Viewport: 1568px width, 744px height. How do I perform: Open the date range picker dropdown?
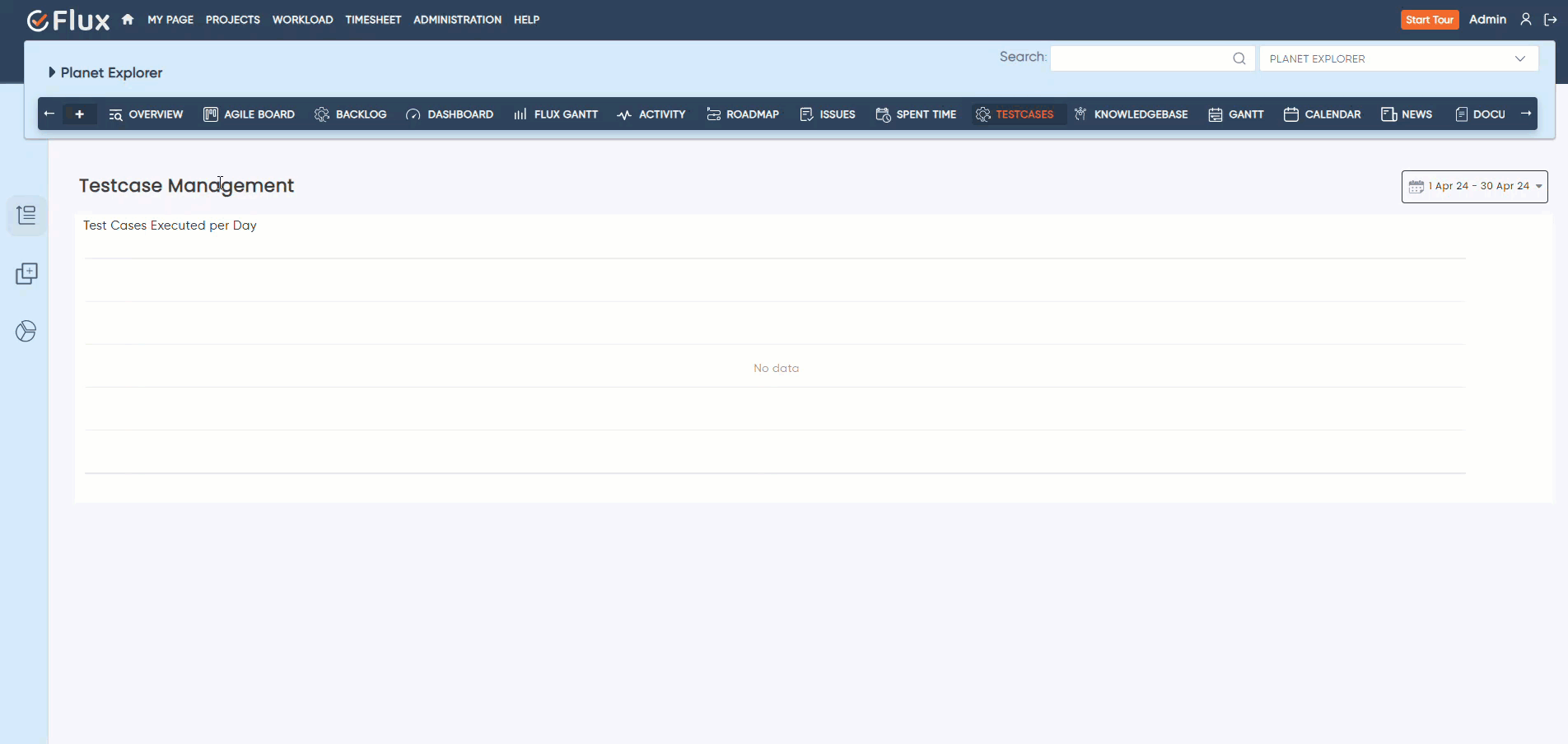tap(1474, 187)
